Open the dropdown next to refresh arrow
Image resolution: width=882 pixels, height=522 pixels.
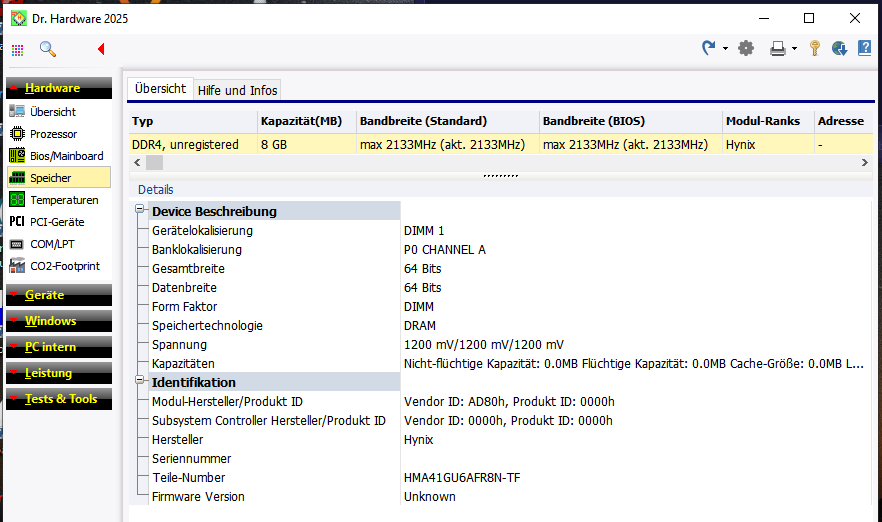tap(725, 49)
